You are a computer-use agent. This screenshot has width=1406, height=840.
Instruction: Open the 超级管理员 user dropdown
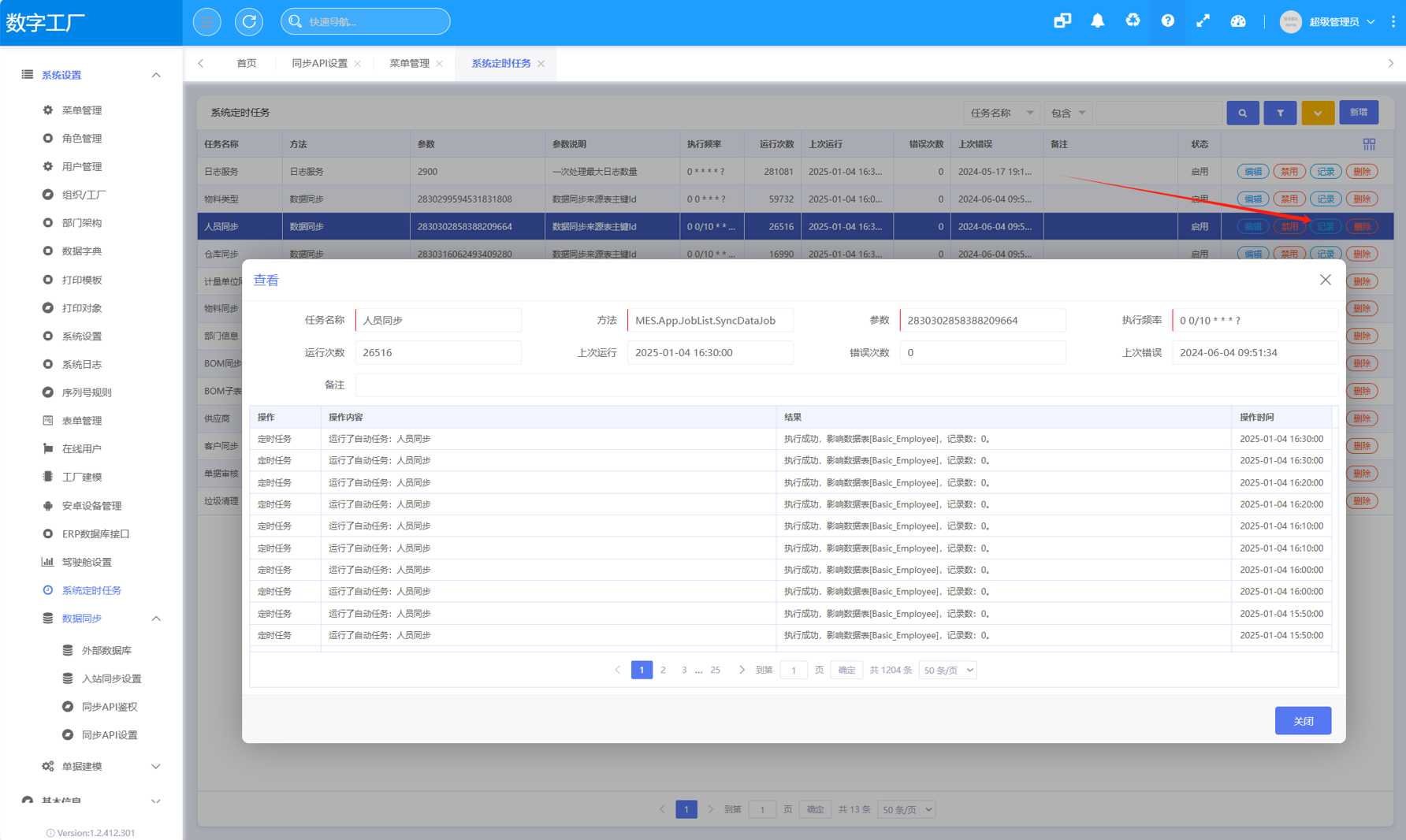pos(1333,22)
